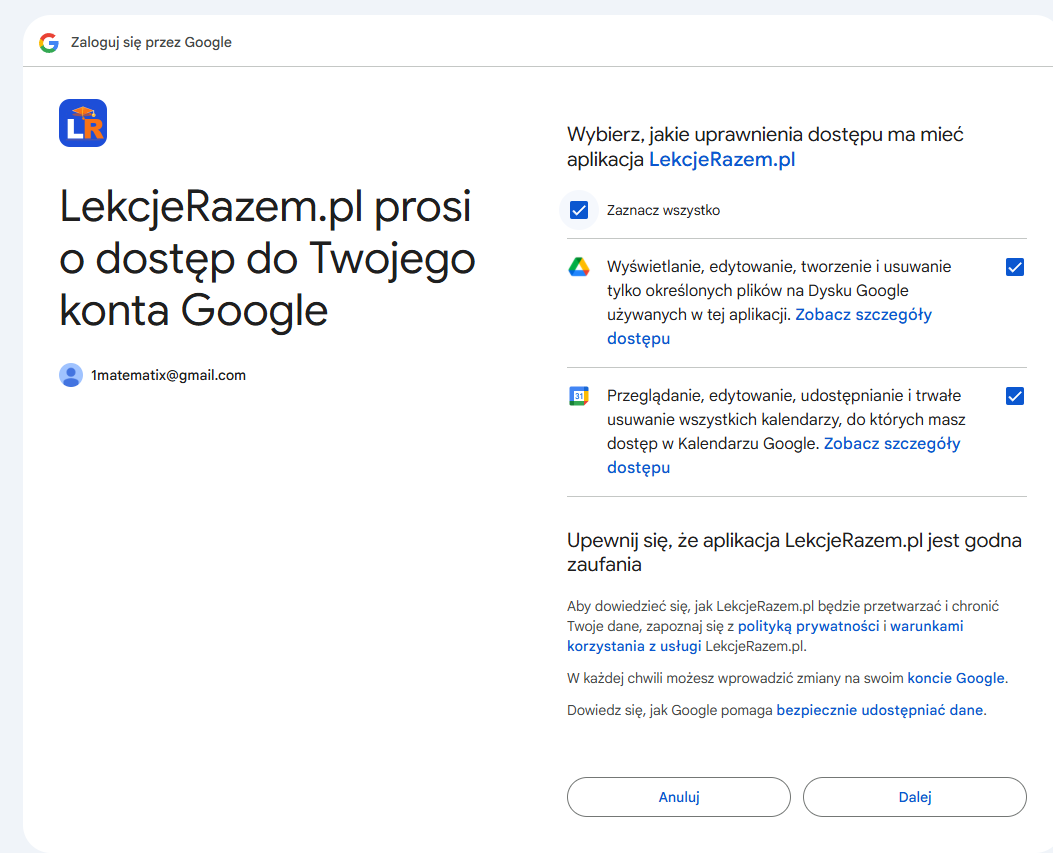
Task: Open Zobacz szczegóły dostępu for Calendar
Action: coord(892,444)
